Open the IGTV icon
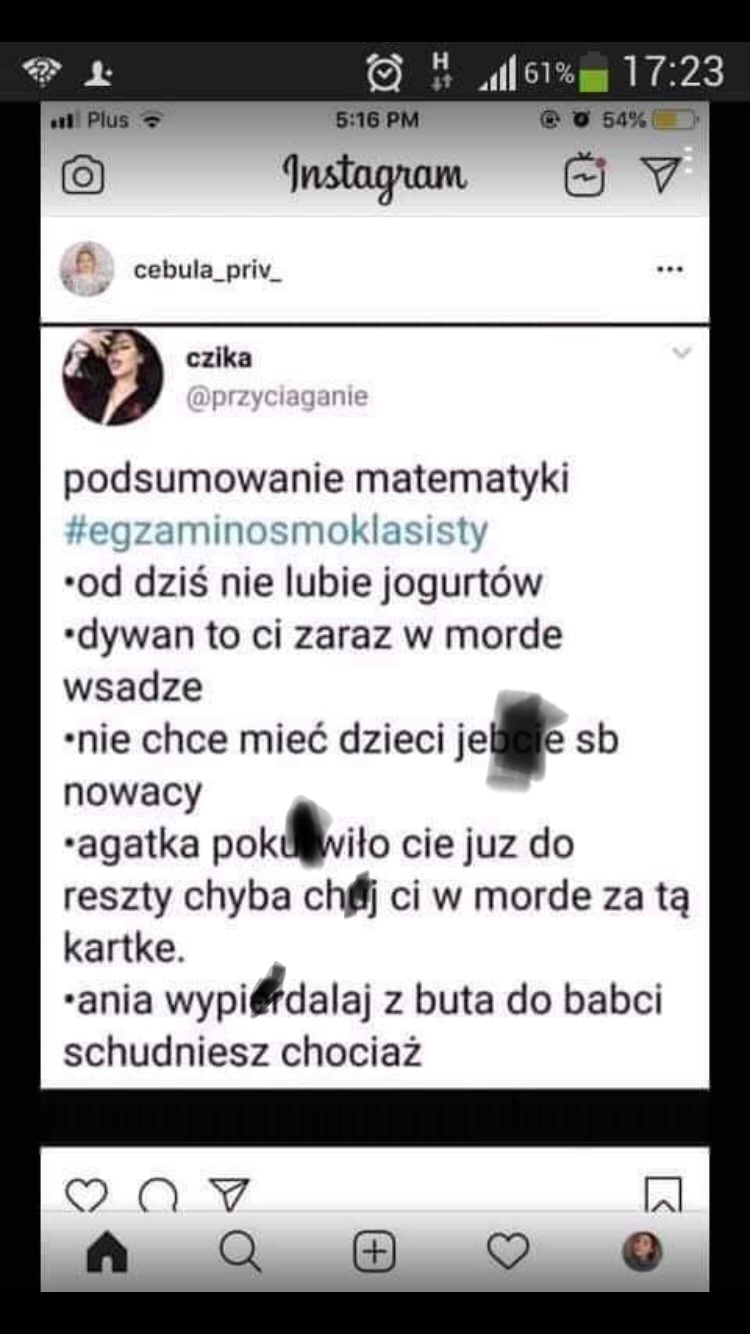This screenshot has width=750, height=1334. tap(585, 175)
